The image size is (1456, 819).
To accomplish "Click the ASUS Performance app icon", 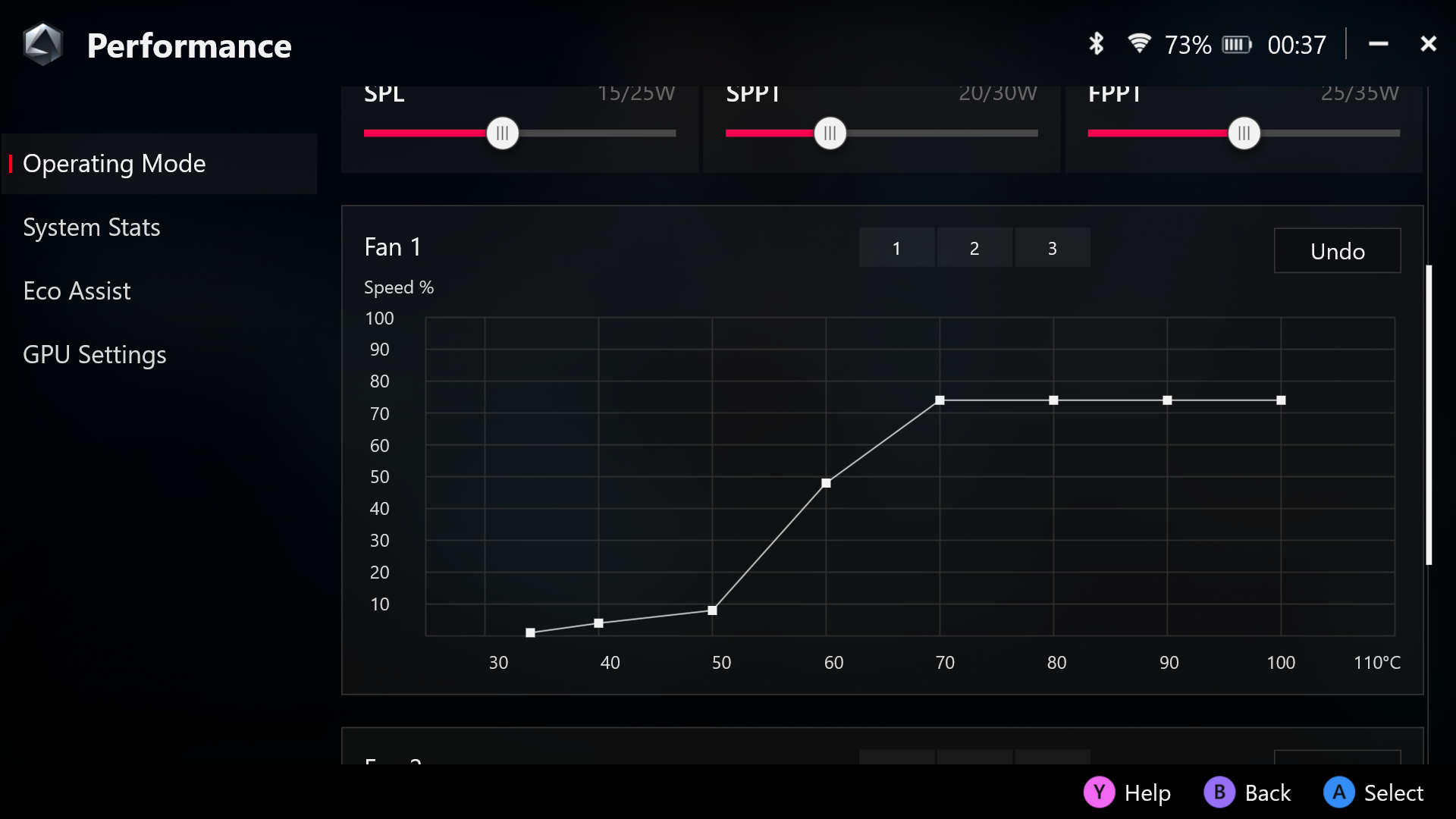I will click(x=42, y=44).
